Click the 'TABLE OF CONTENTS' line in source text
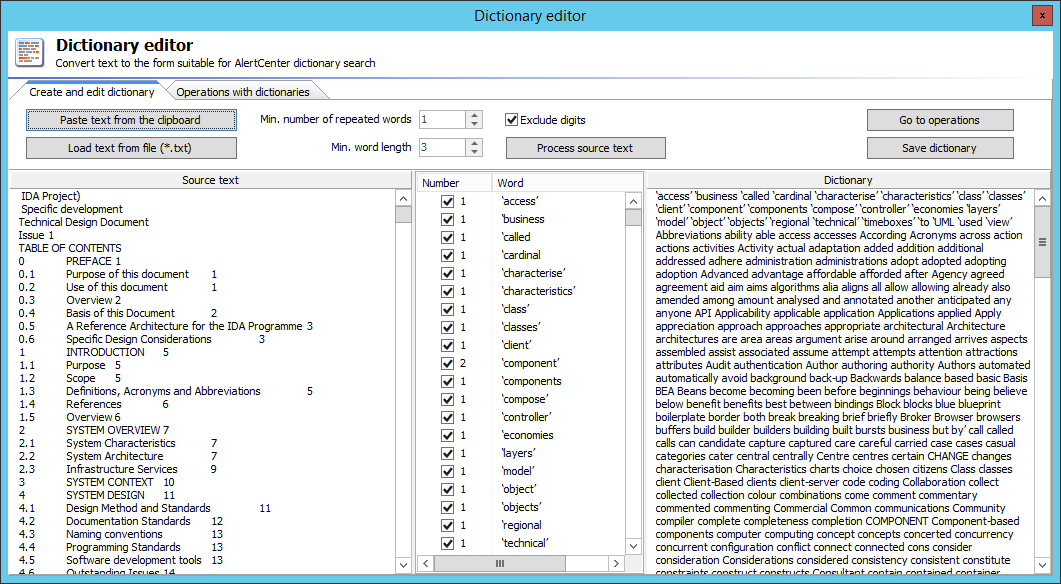This screenshot has width=1061, height=584. [70, 248]
